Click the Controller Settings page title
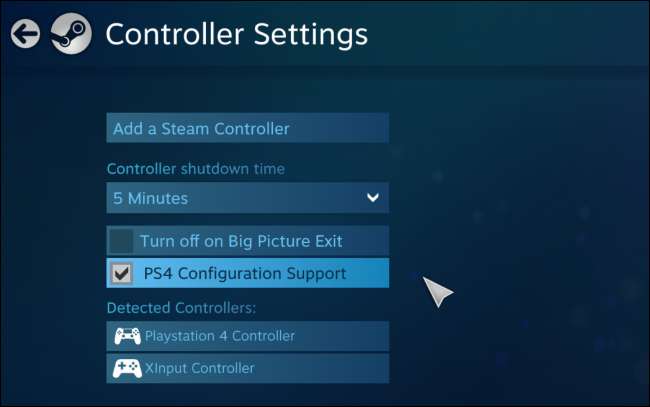 pyautogui.click(x=237, y=35)
